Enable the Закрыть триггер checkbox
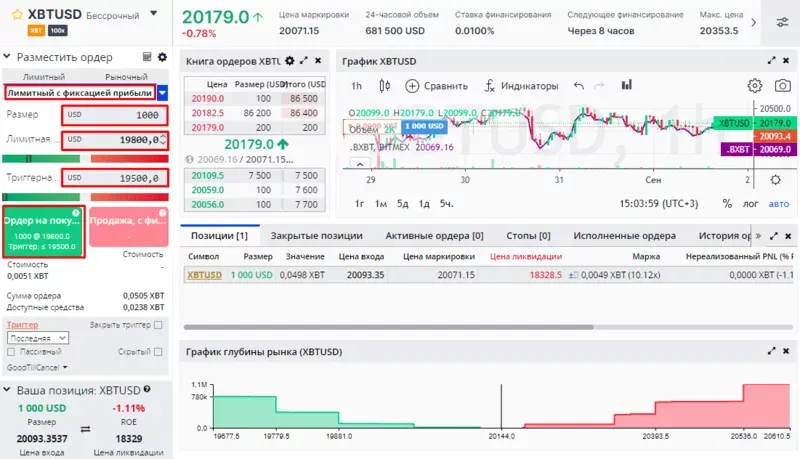The width and height of the screenshot is (800, 459). coord(158,325)
